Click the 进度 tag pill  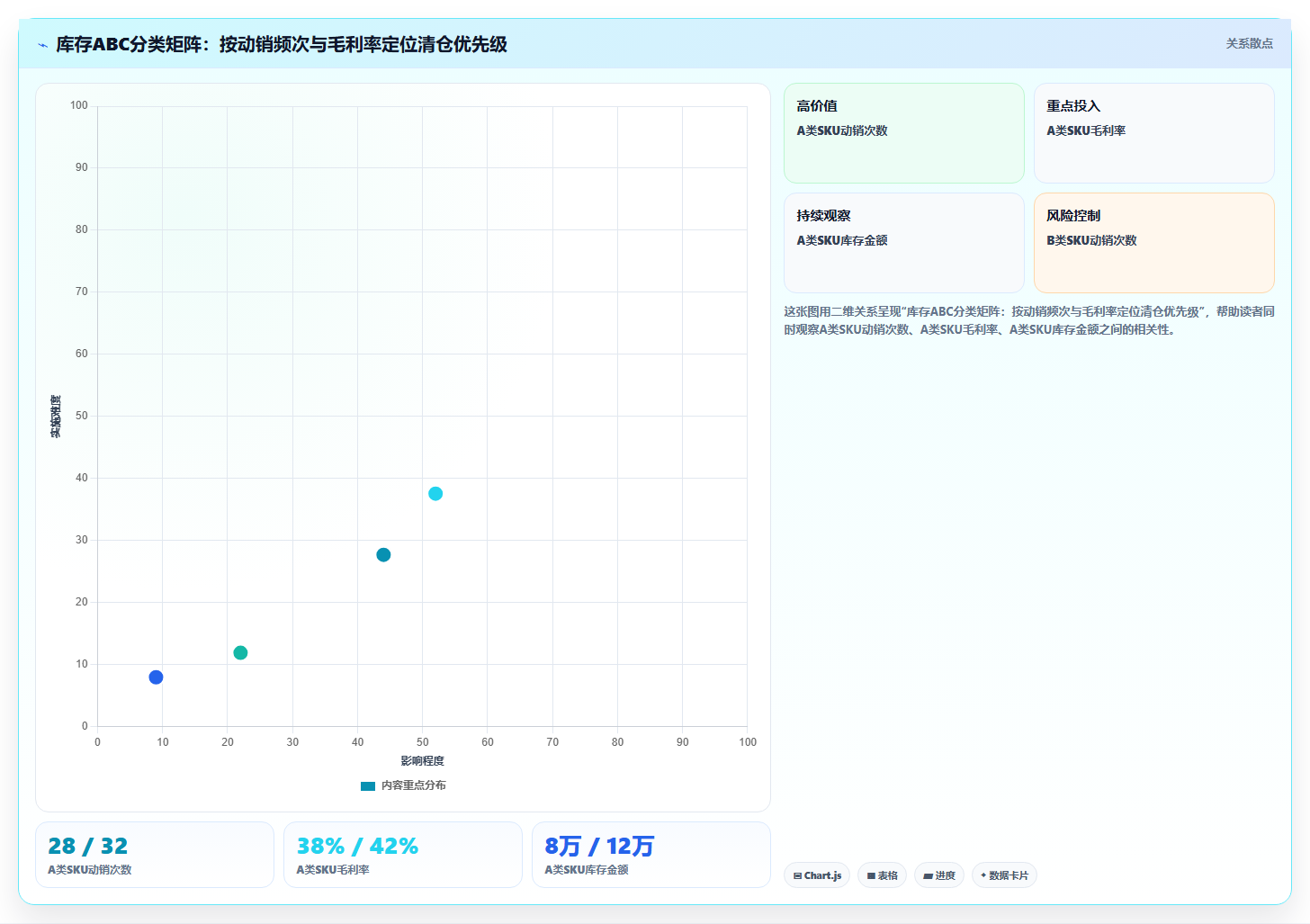click(939, 875)
